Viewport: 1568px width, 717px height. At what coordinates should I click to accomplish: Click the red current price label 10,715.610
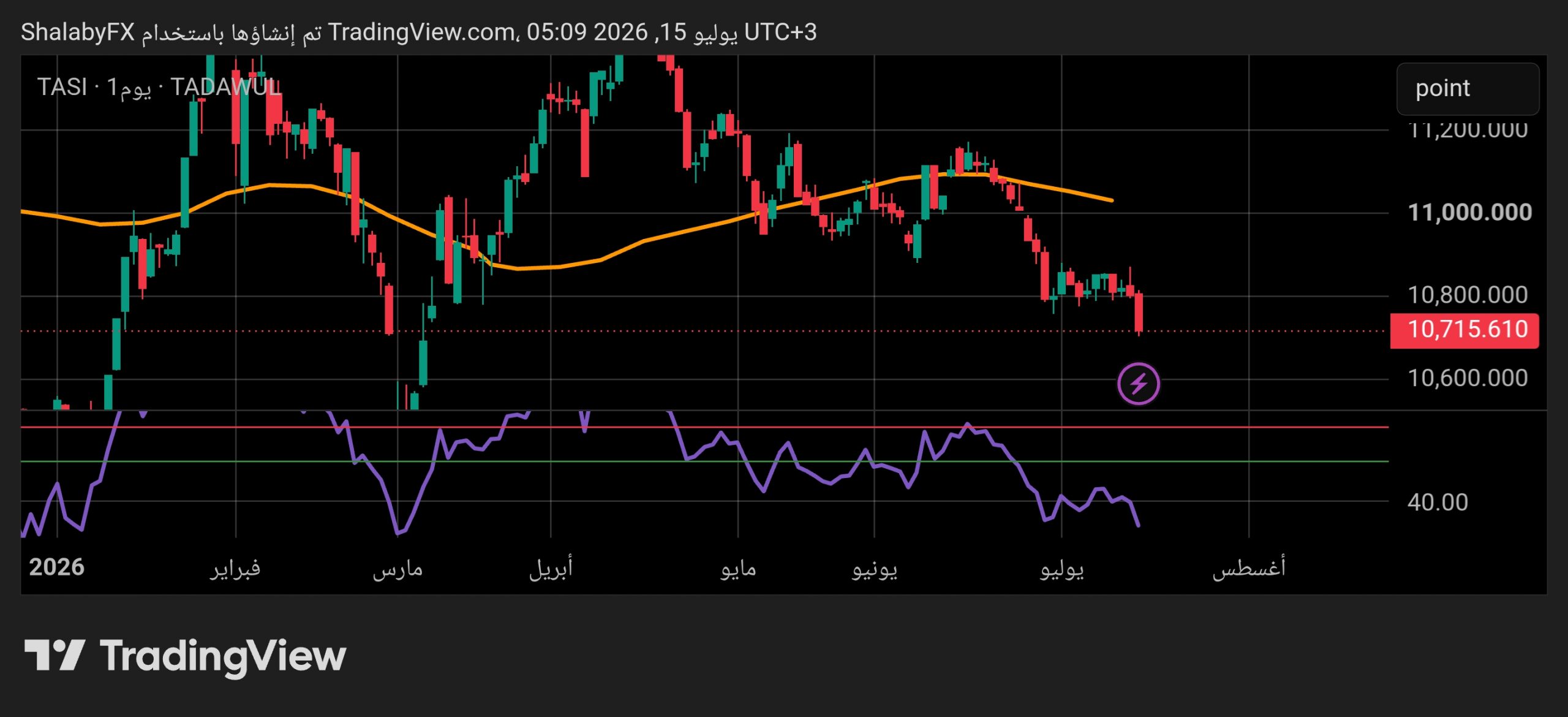pyautogui.click(x=1464, y=330)
